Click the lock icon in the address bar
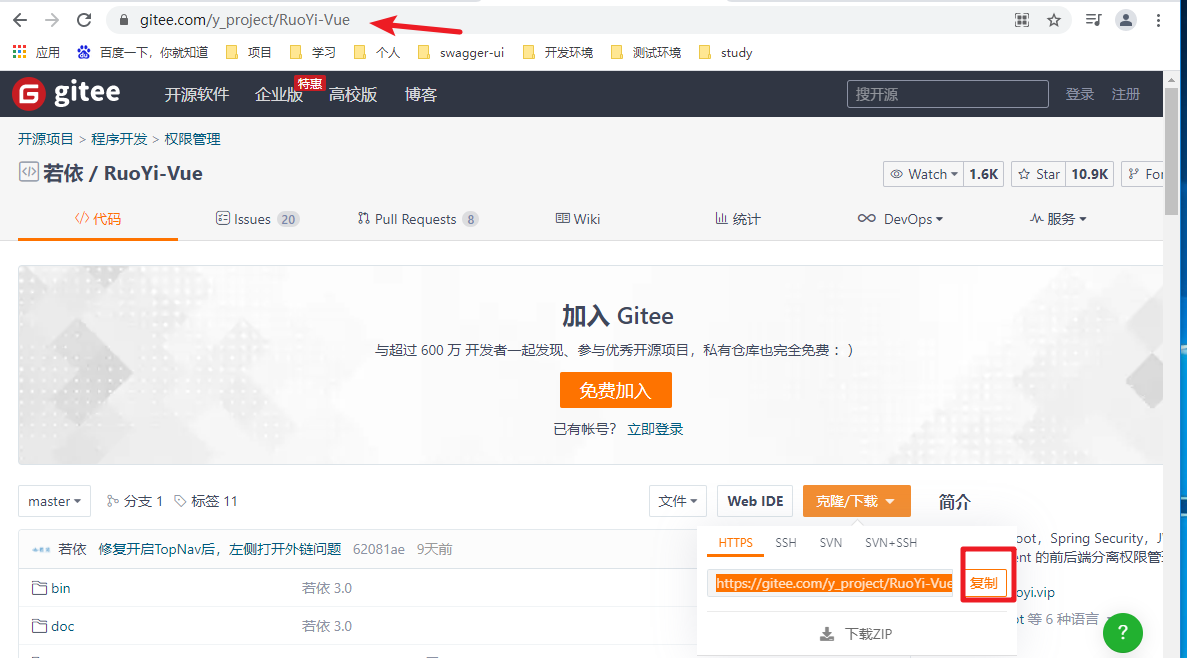1187x658 pixels. 123,20
